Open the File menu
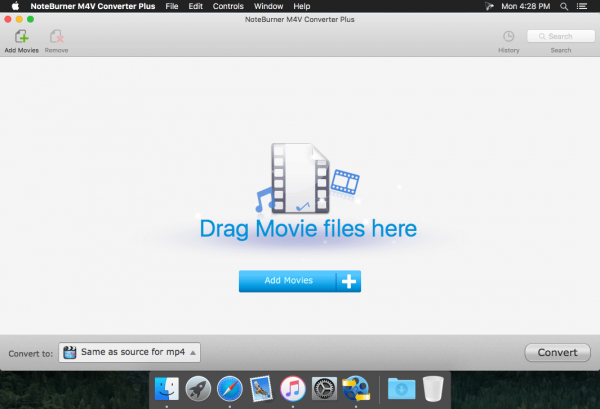Screen dimensions: 600x409 click(x=172, y=7)
